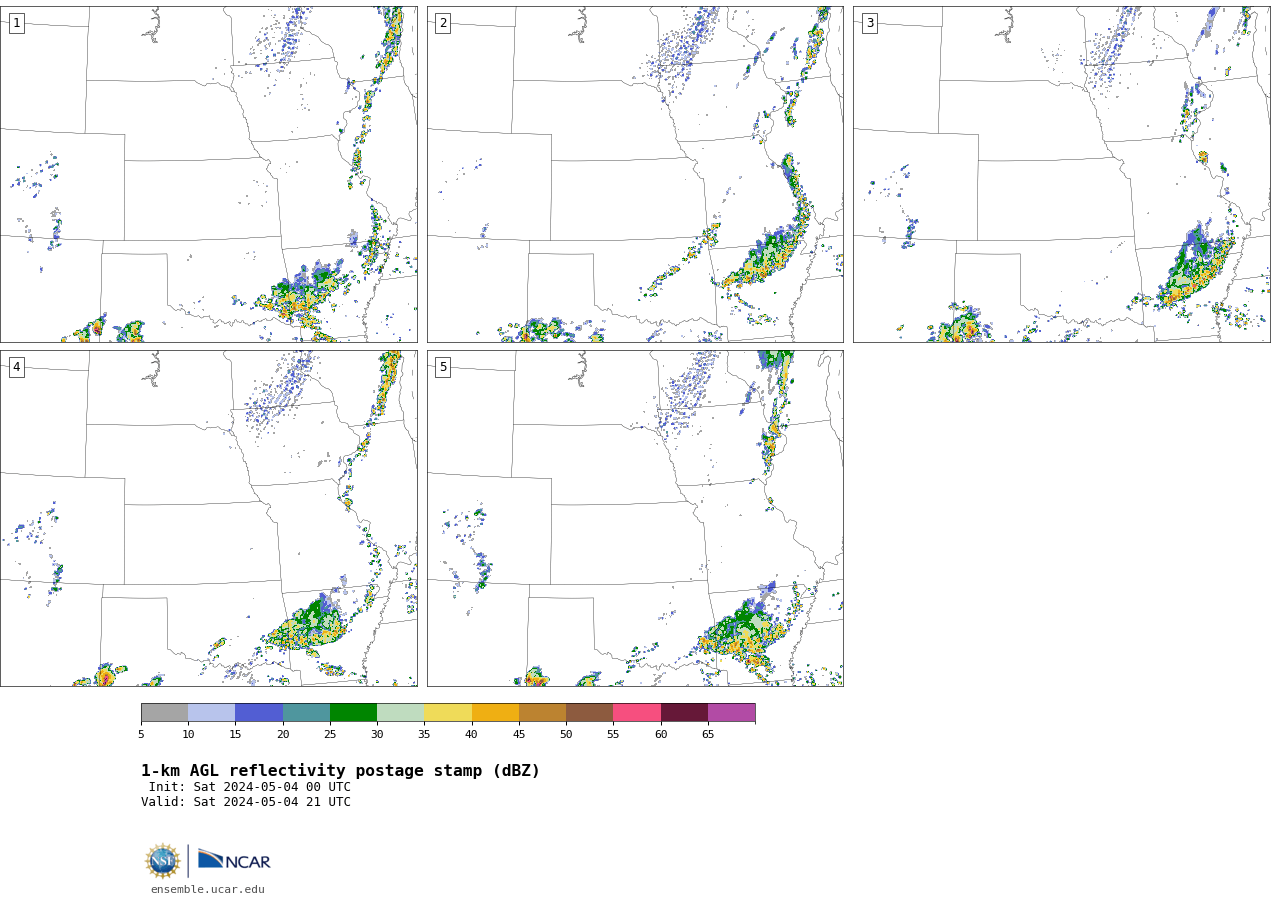Viewport: 1280px width, 901px height.
Task: Click the tan 45-50 dBZ swatch
Action: click(542, 713)
